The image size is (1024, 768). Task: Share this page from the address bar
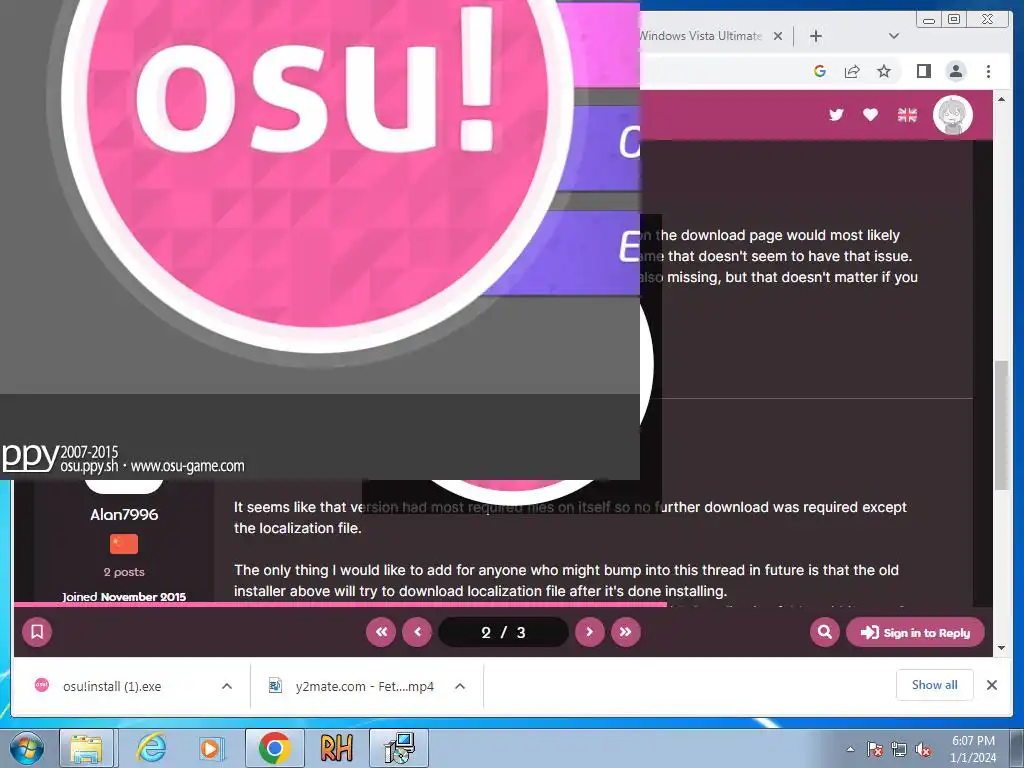pos(852,71)
